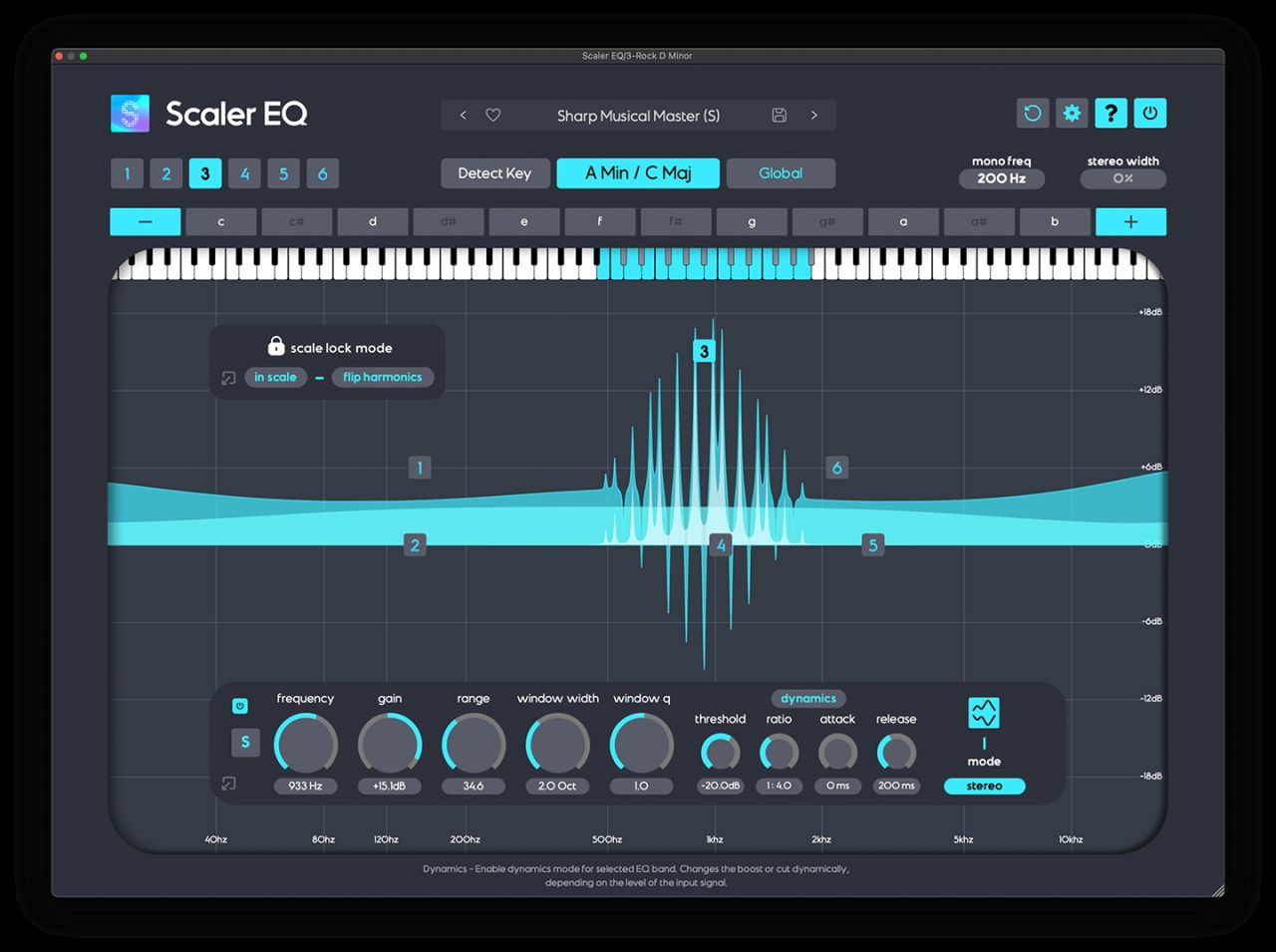Select band 6 tab
1276x952 pixels.
[323, 173]
